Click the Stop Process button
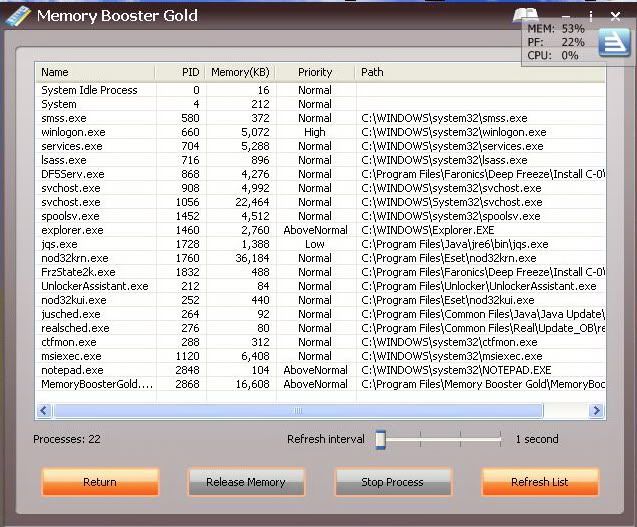 (392, 482)
